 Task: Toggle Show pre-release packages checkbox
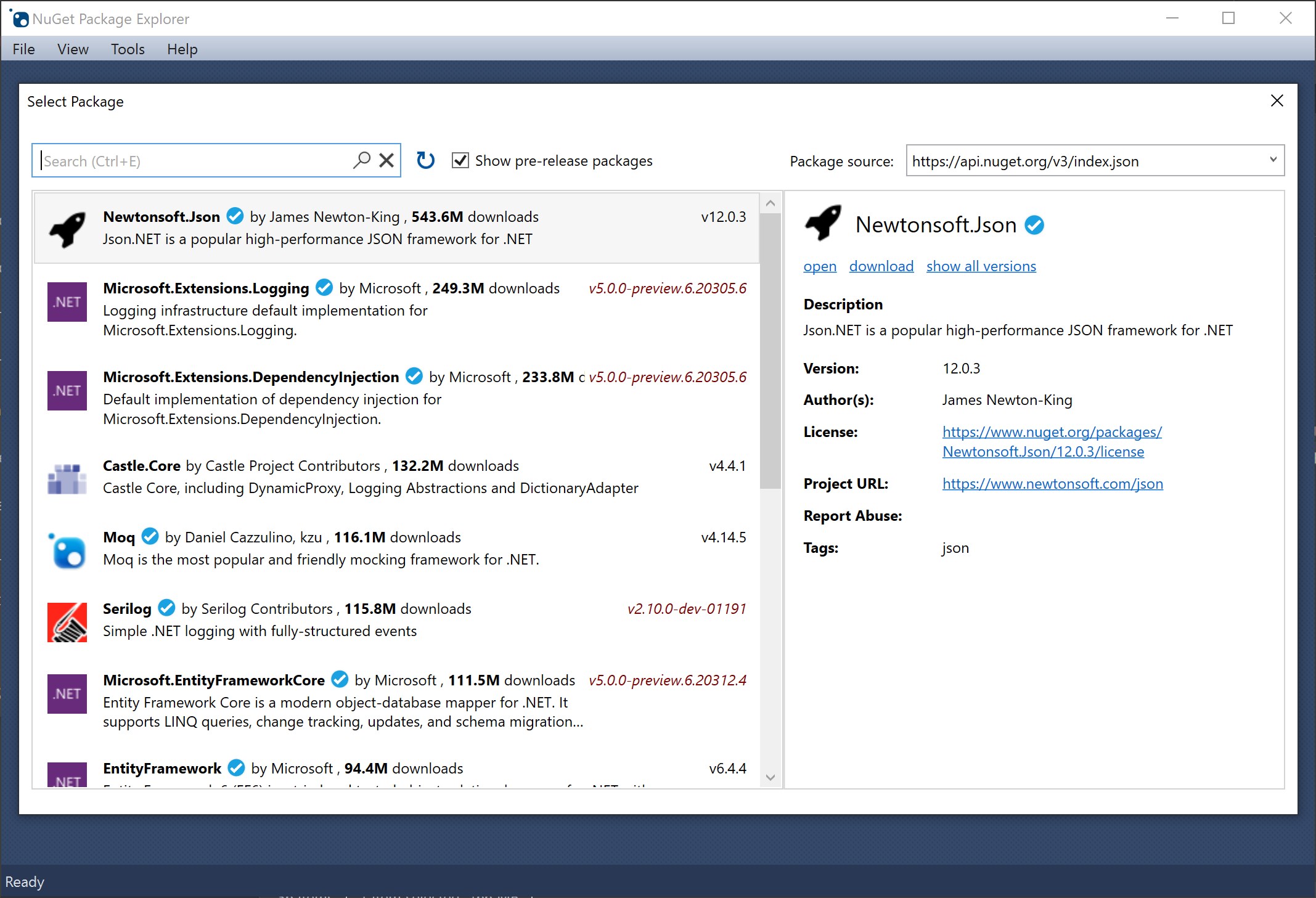460,160
